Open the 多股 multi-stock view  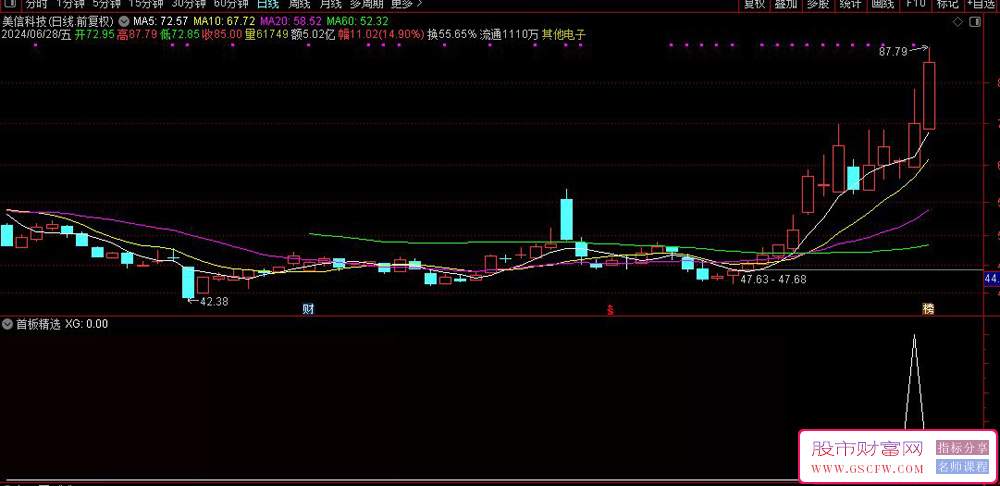pos(818,4)
